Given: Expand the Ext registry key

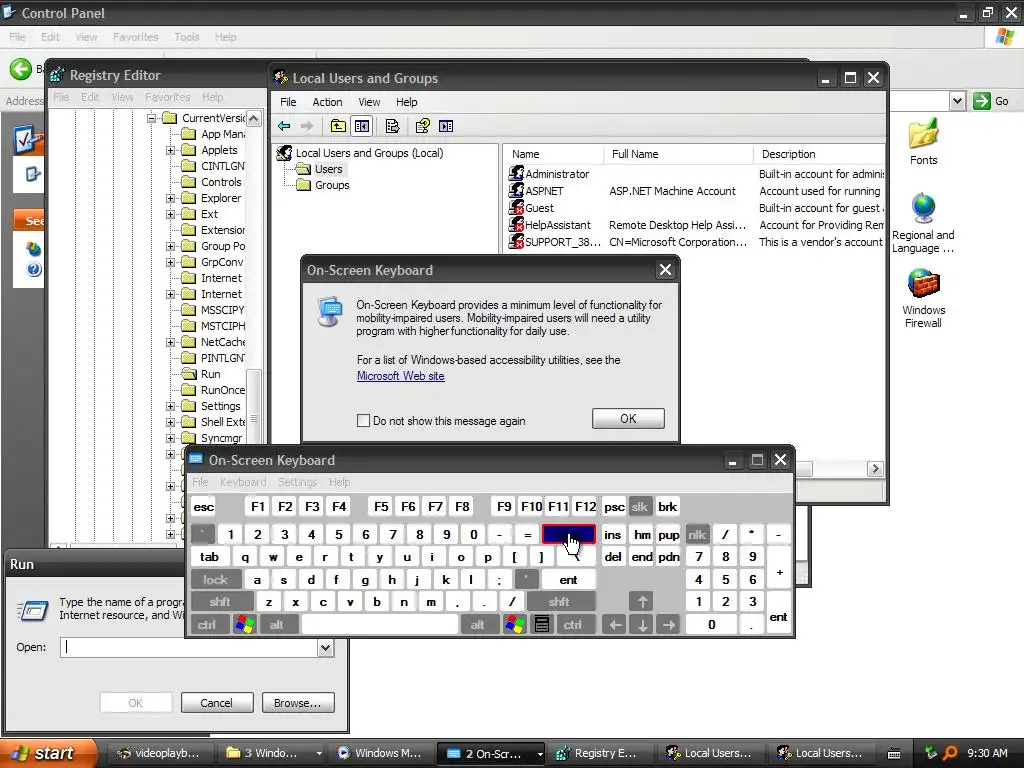Looking at the screenshot, I should (x=170, y=214).
